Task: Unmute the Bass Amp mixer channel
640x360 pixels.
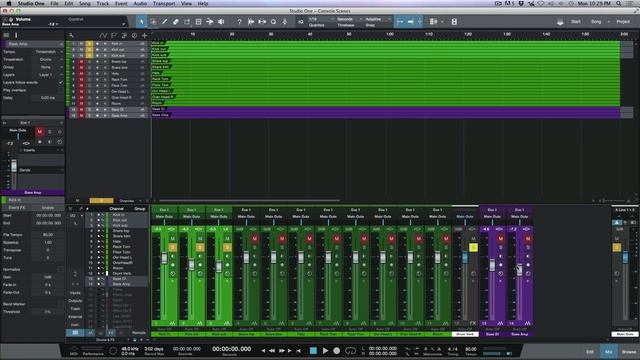Action: pos(528,238)
